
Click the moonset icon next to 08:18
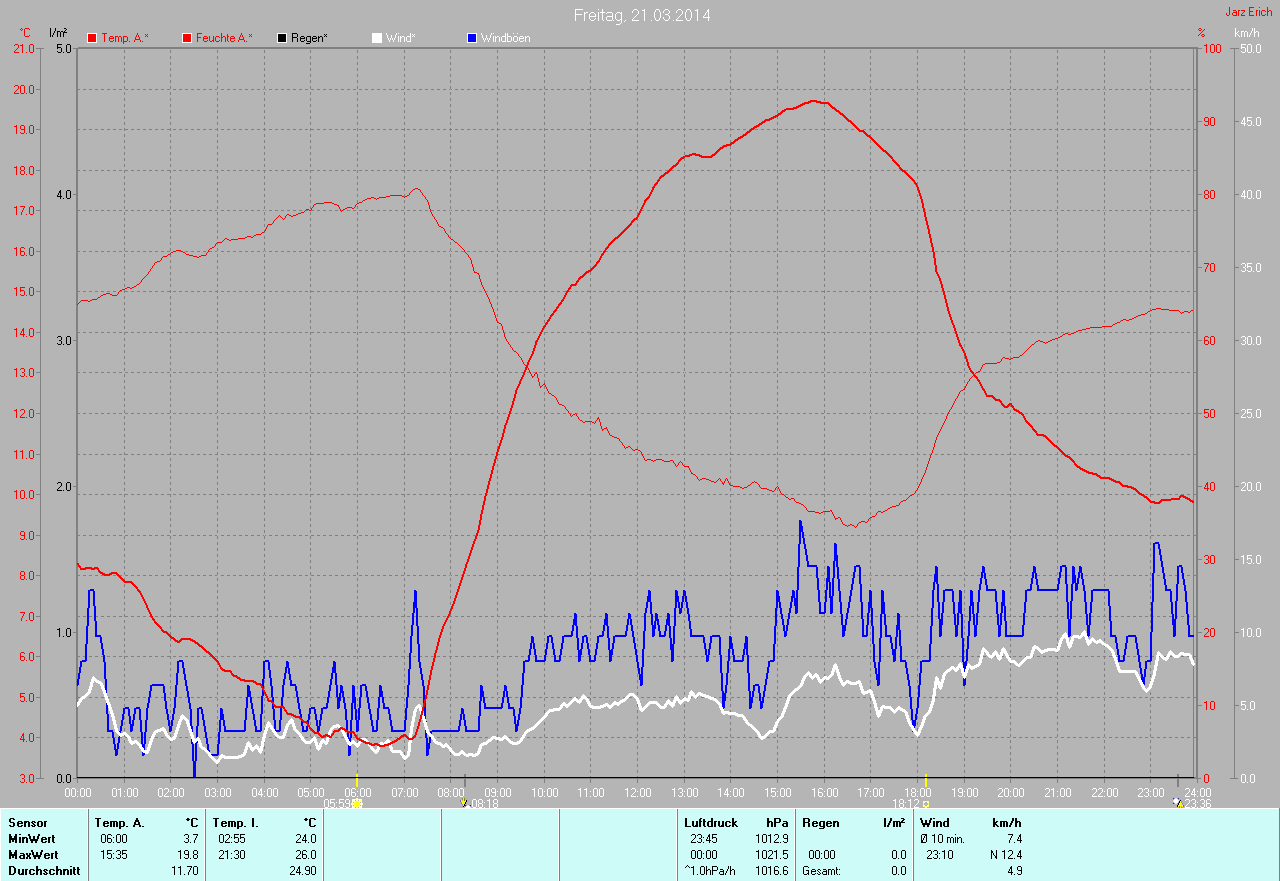[x=463, y=802]
